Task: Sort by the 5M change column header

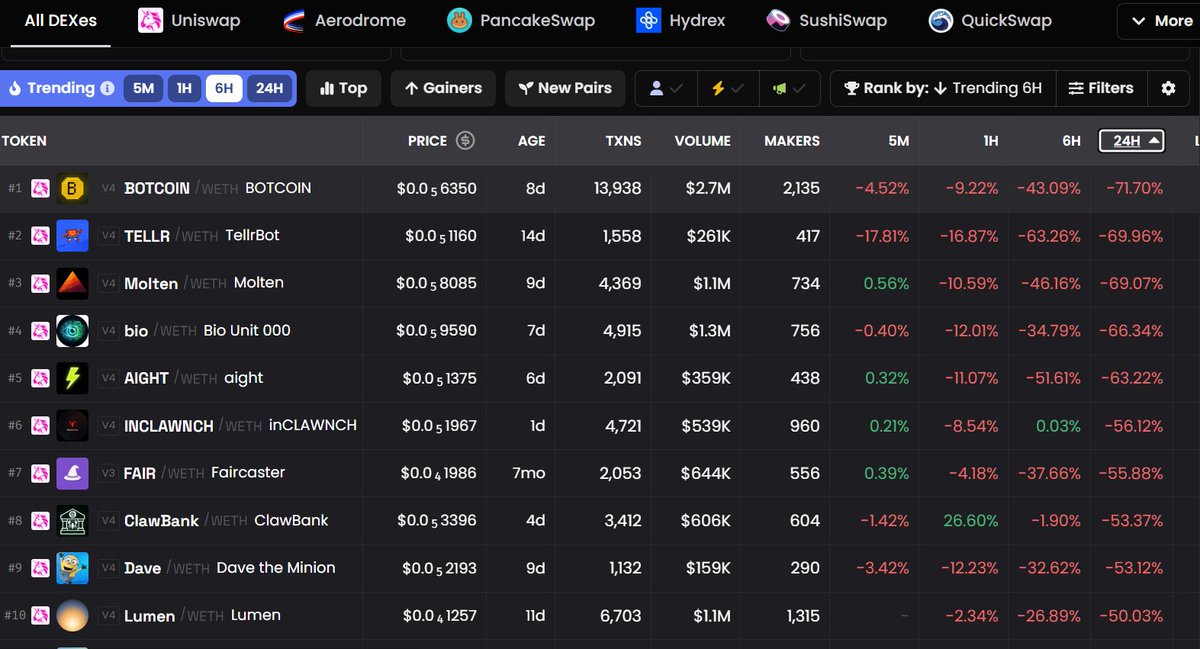Action: click(898, 141)
